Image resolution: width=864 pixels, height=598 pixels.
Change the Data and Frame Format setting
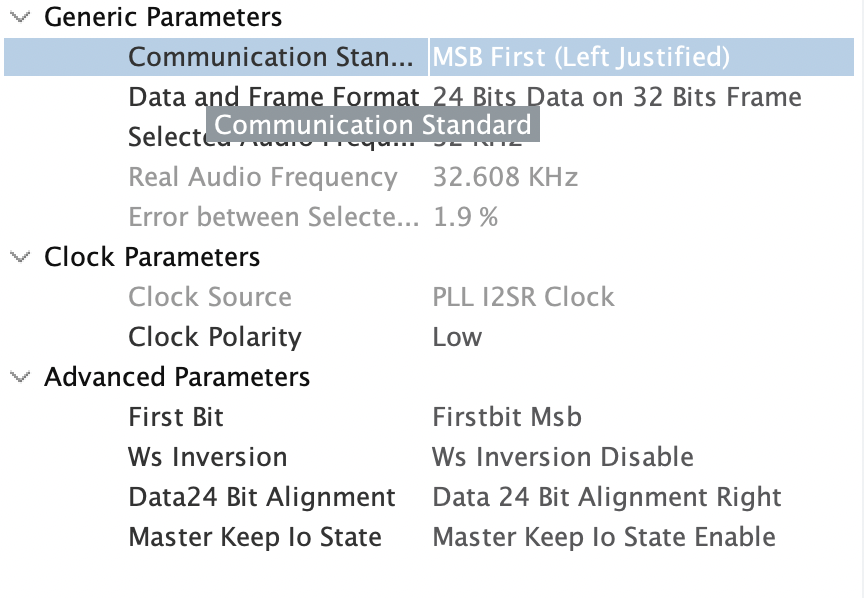pyautogui.click(x=616, y=97)
